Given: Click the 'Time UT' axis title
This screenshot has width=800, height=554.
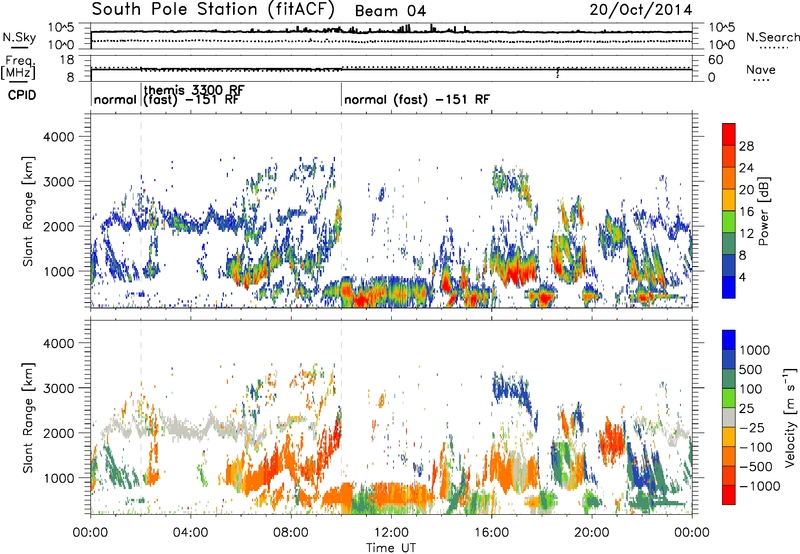Looking at the screenshot, I should 391,548.
